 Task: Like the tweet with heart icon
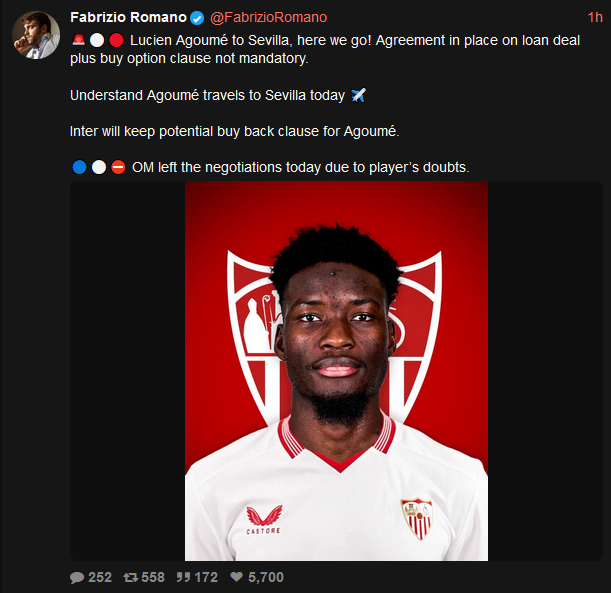[236, 577]
